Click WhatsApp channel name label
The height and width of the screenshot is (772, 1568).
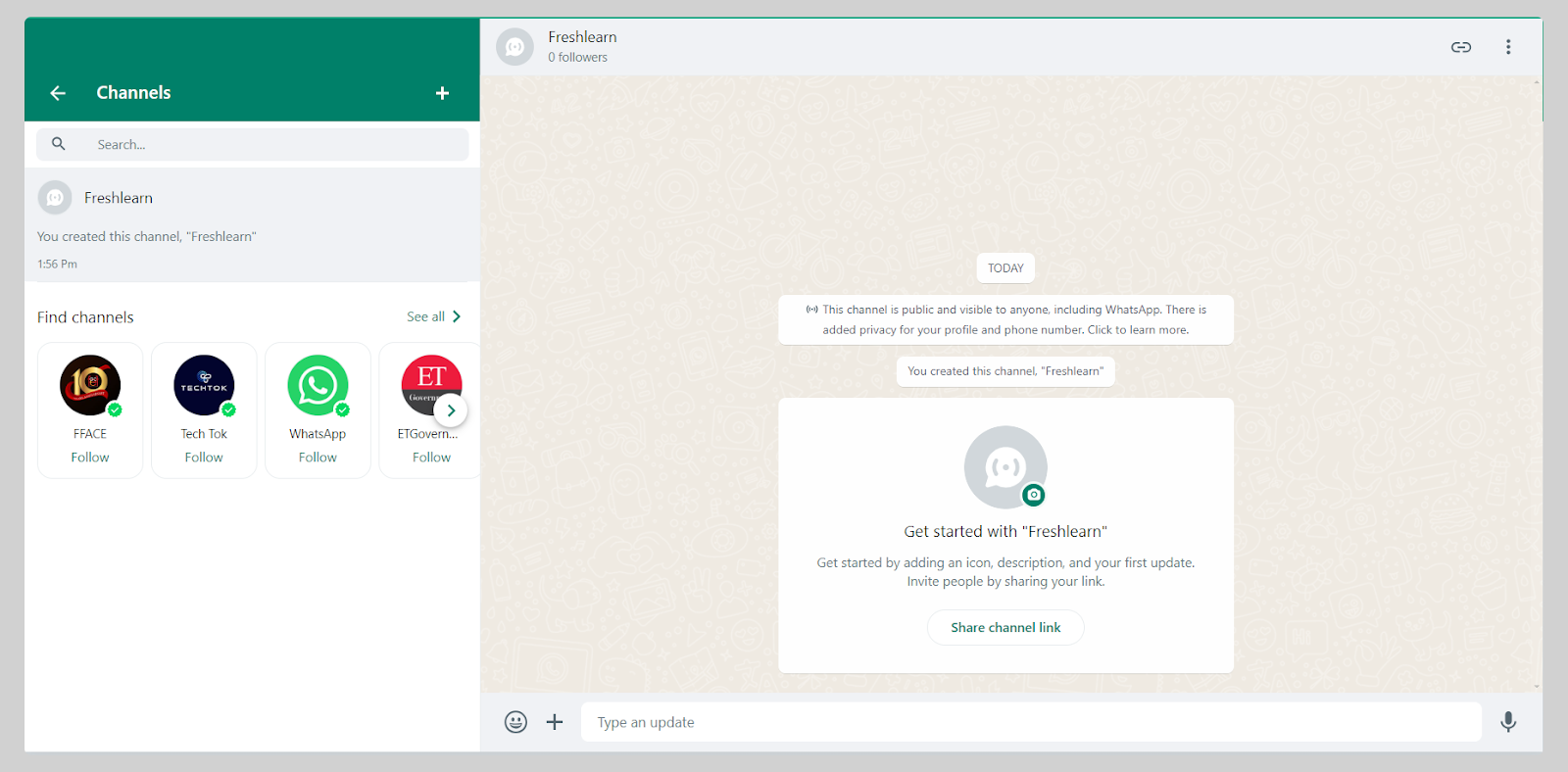318,434
